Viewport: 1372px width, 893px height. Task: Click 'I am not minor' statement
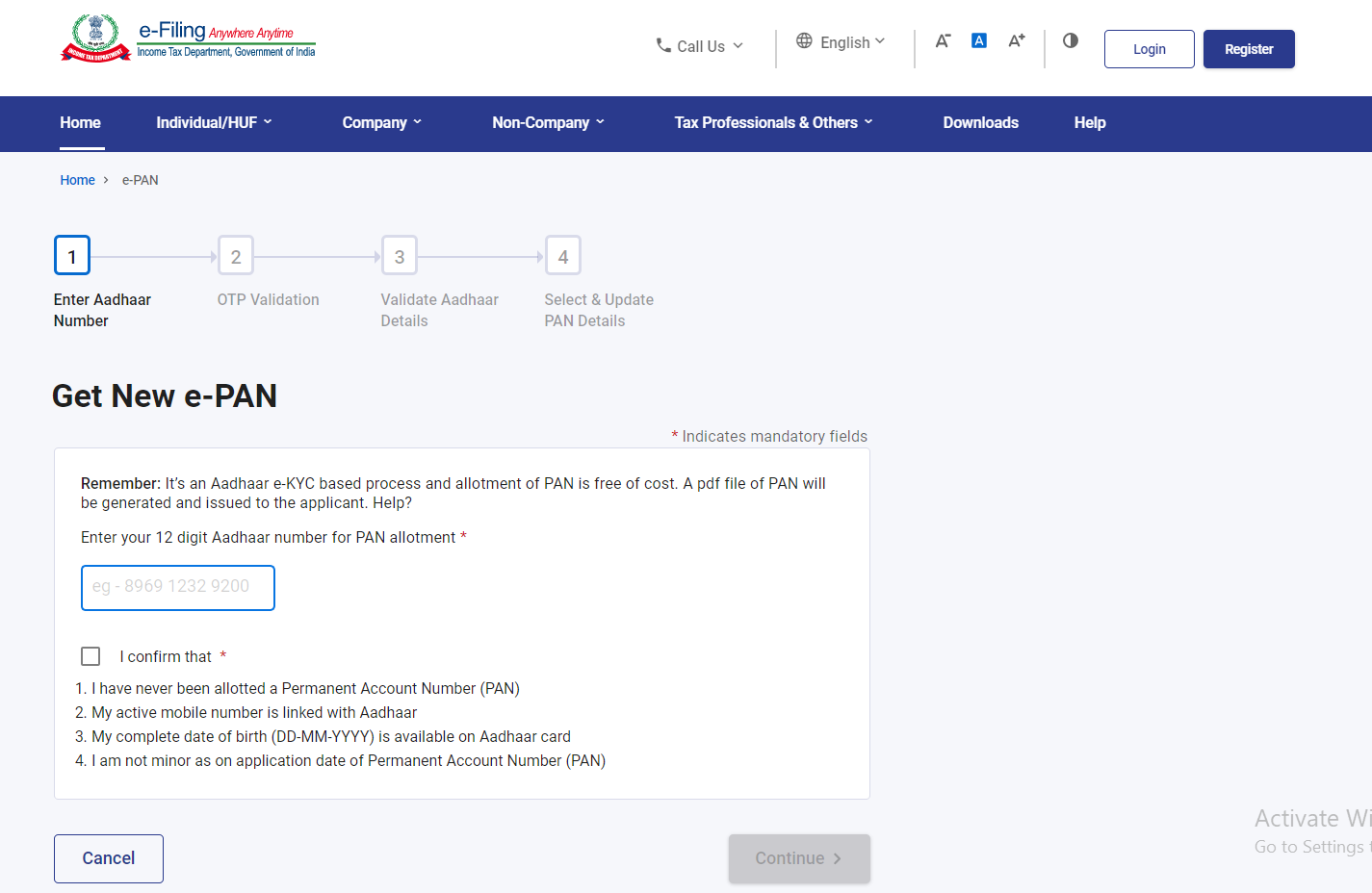[x=349, y=761]
